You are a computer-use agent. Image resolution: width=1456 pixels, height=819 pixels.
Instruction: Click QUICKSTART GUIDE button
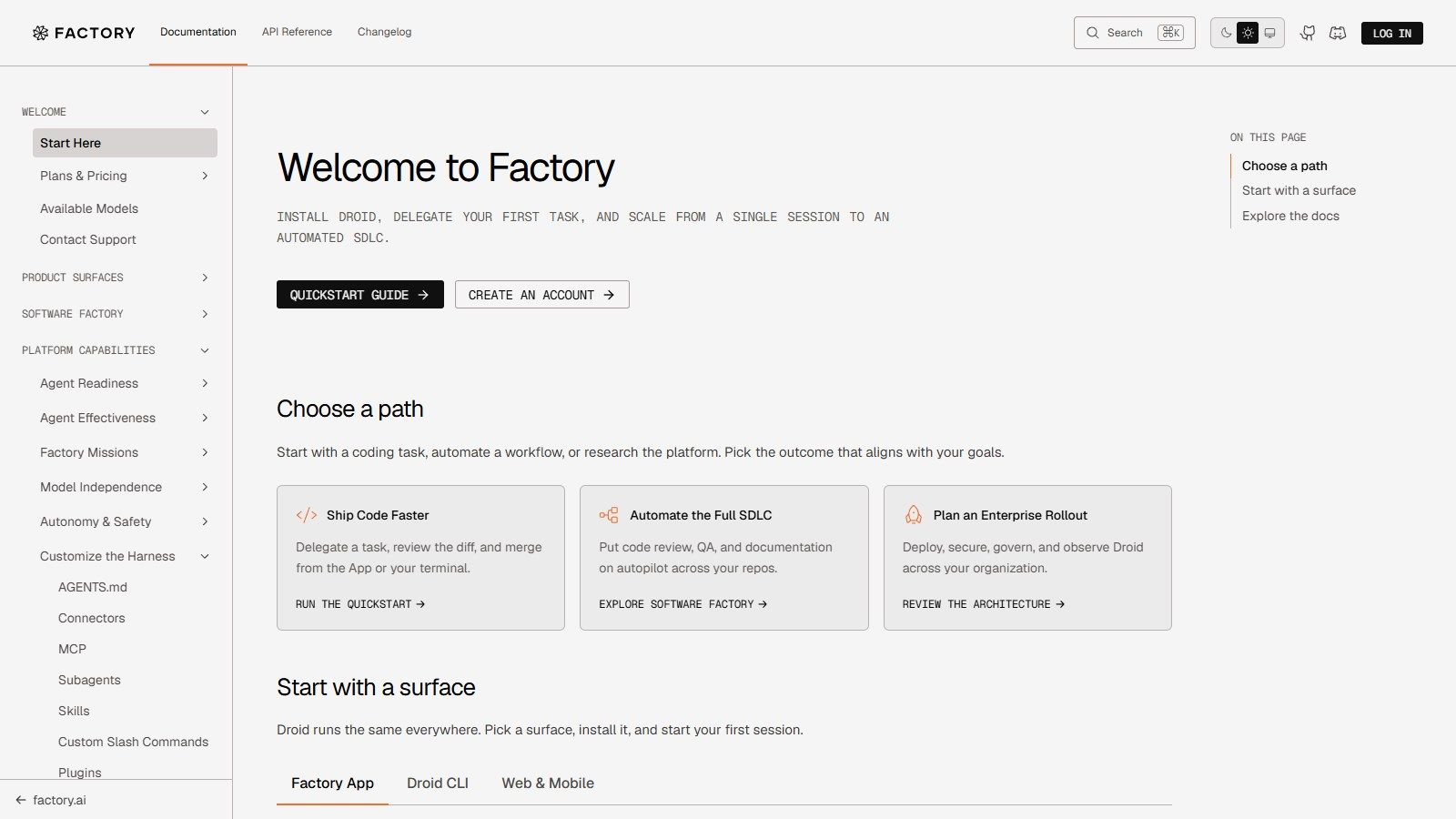pos(360,295)
